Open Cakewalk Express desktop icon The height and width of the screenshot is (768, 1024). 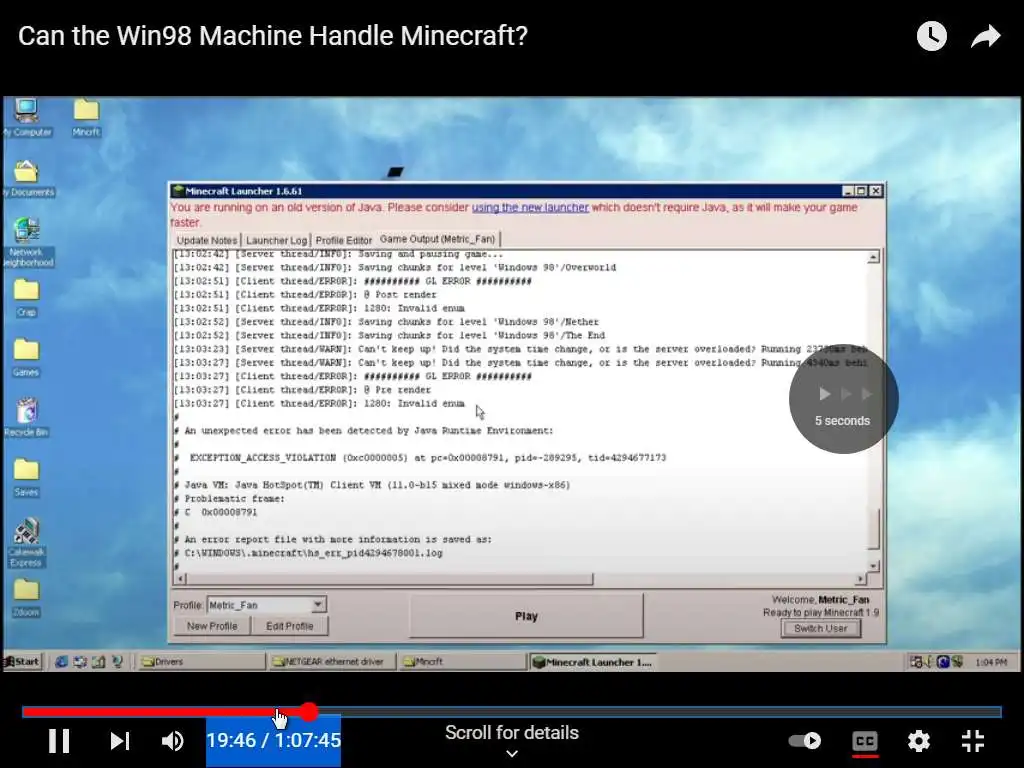click(x=26, y=542)
